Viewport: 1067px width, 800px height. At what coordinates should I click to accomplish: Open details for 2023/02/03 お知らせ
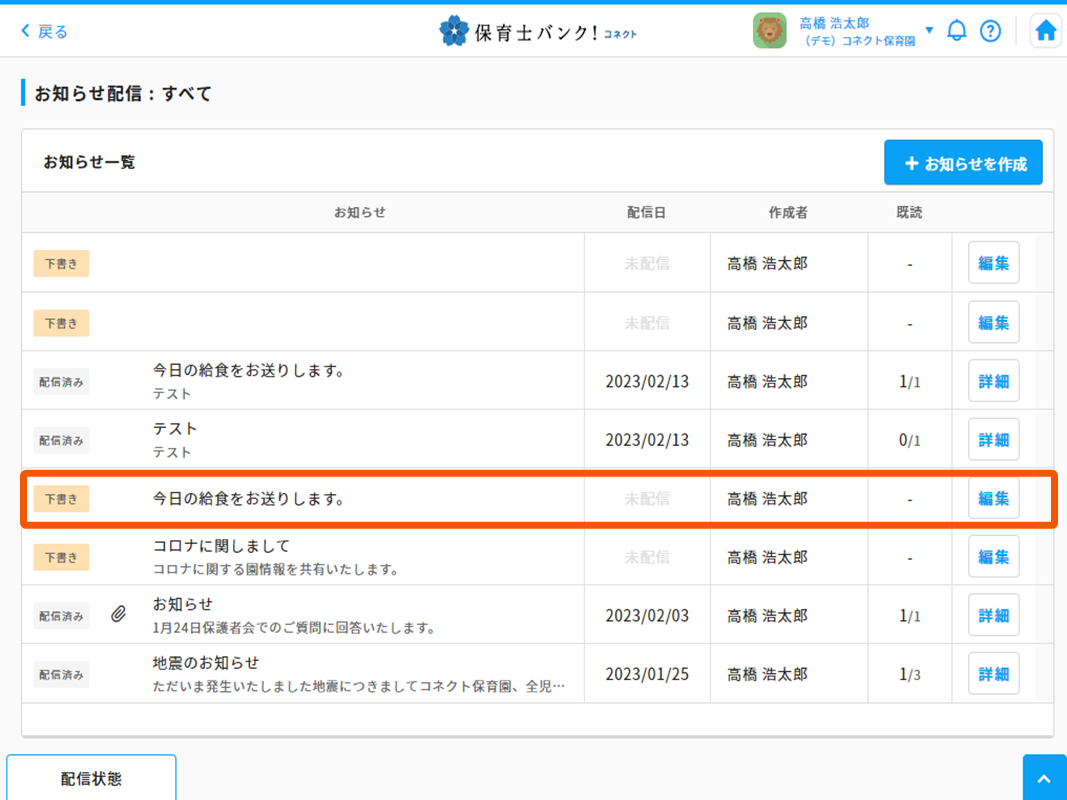point(993,615)
